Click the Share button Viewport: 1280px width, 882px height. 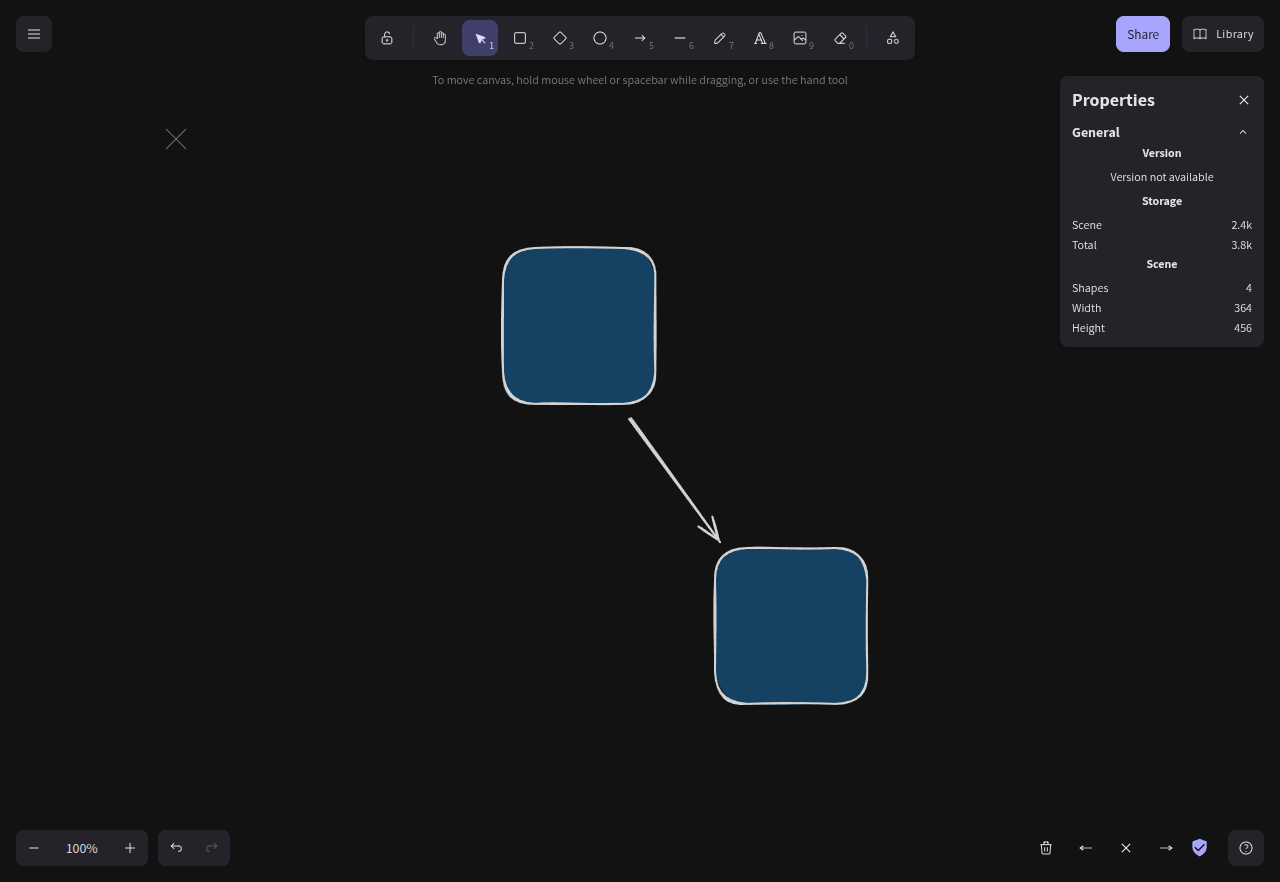1142,34
